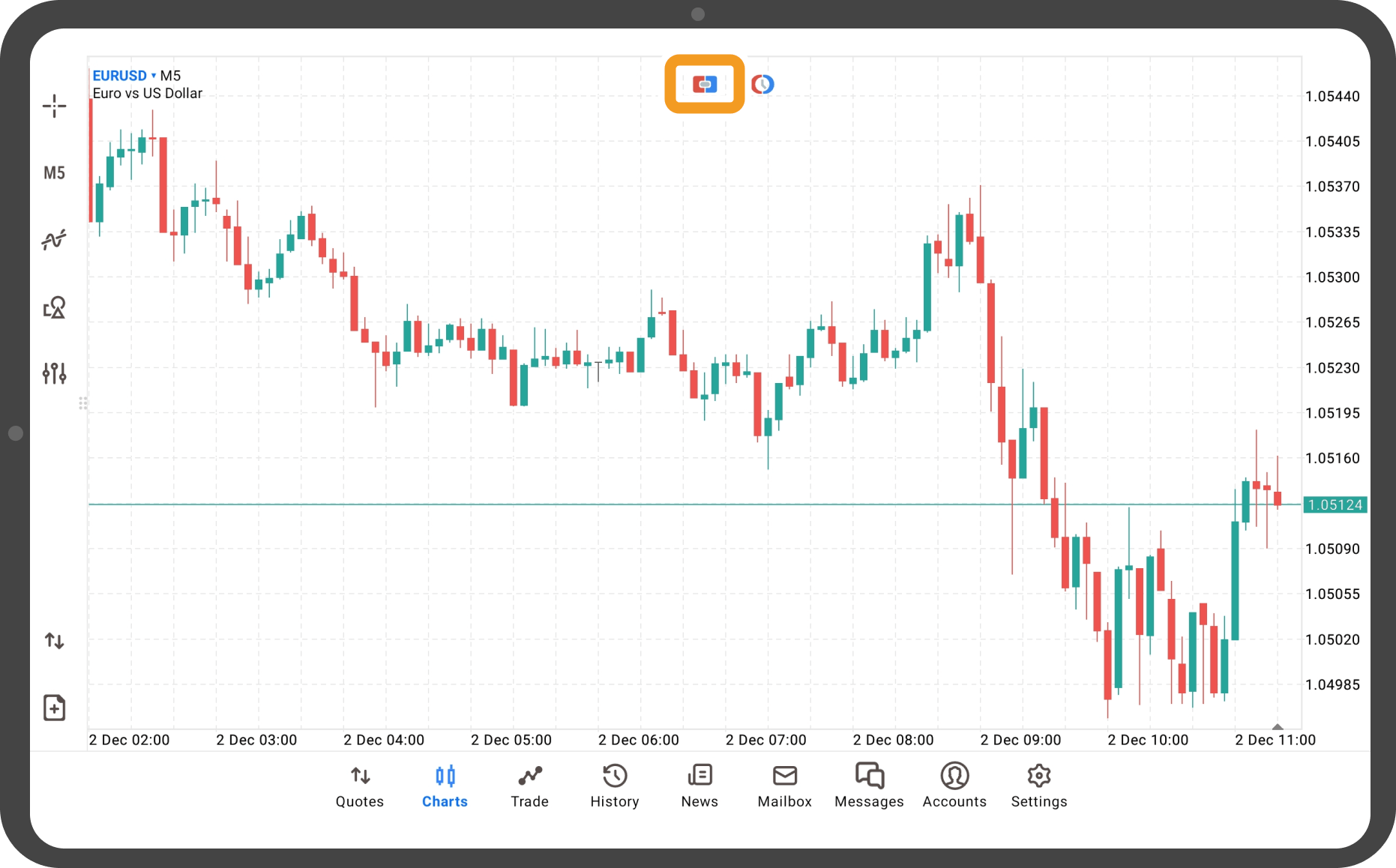Click the trade arrows icon in left sidebar

(54, 641)
